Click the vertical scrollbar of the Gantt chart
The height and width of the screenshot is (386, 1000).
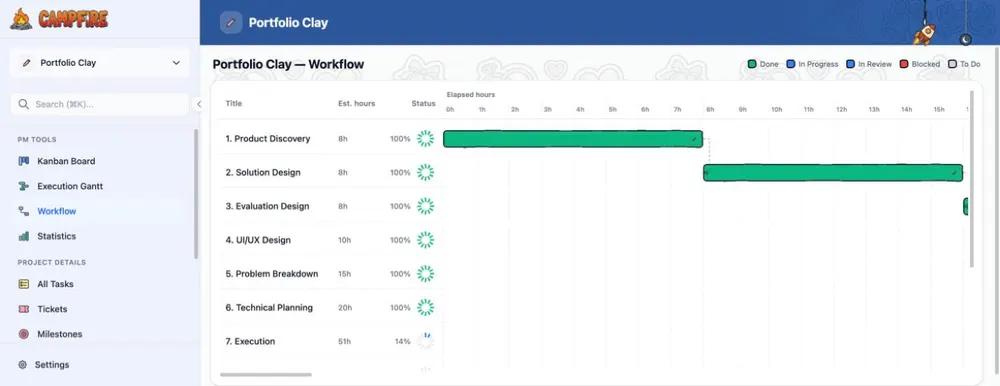pyautogui.click(x=971, y=179)
